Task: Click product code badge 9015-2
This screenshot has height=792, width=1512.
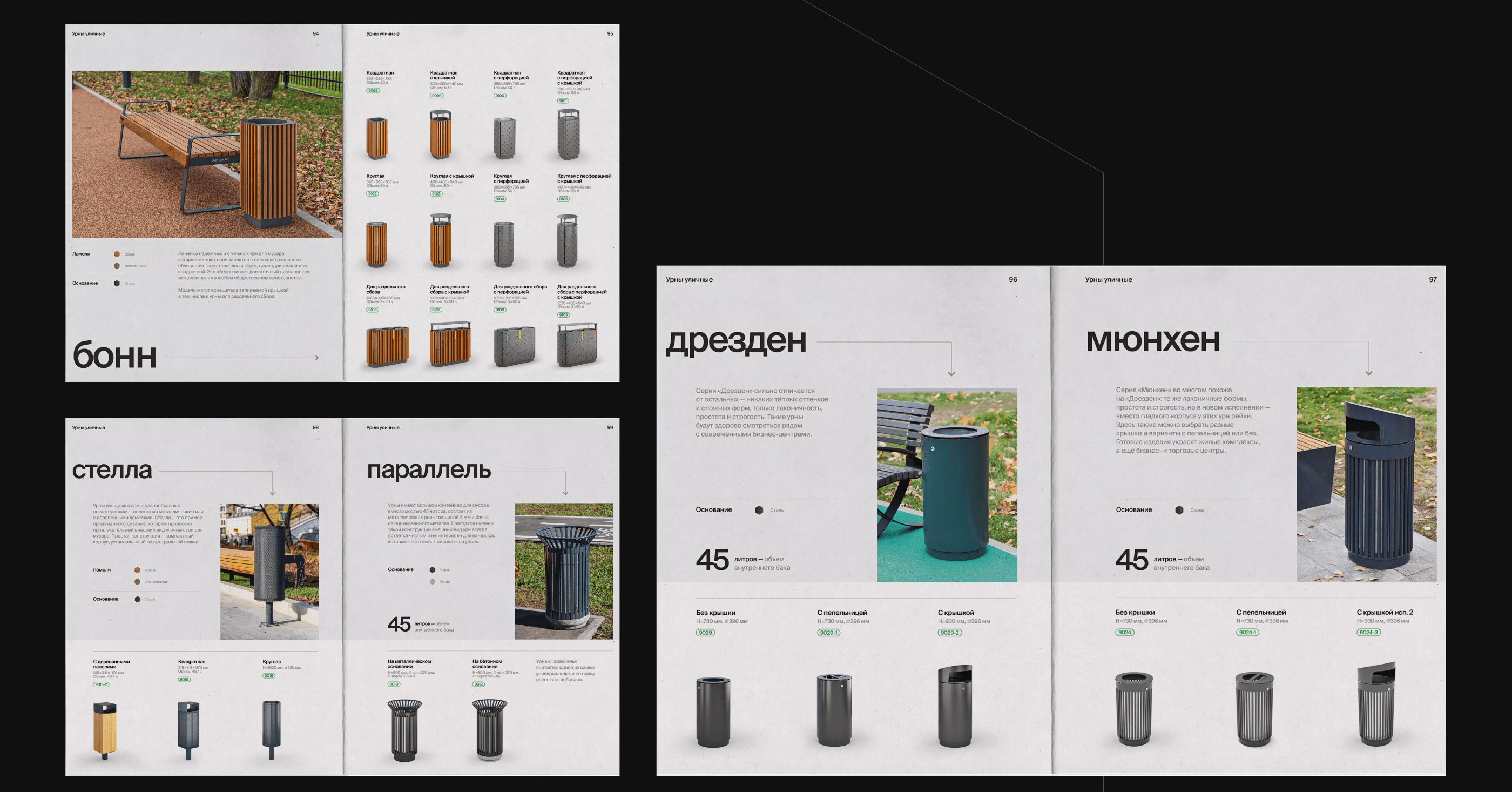Action: (101, 684)
